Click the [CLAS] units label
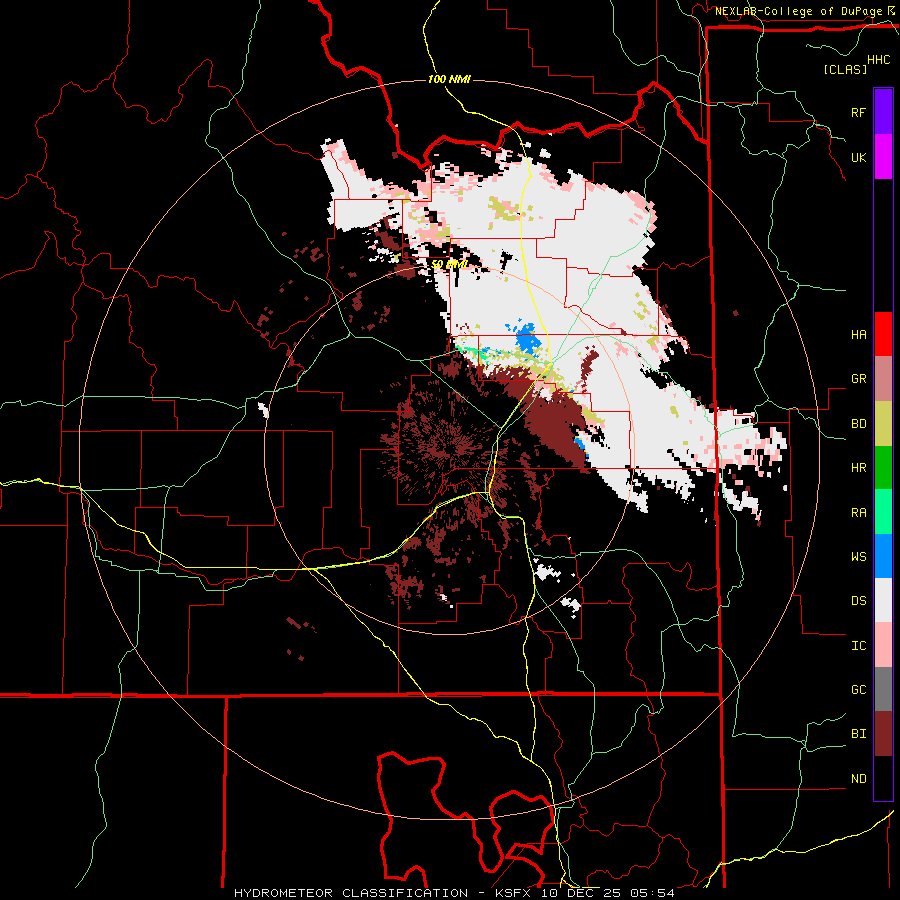The height and width of the screenshot is (900, 900). pos(845,69)
